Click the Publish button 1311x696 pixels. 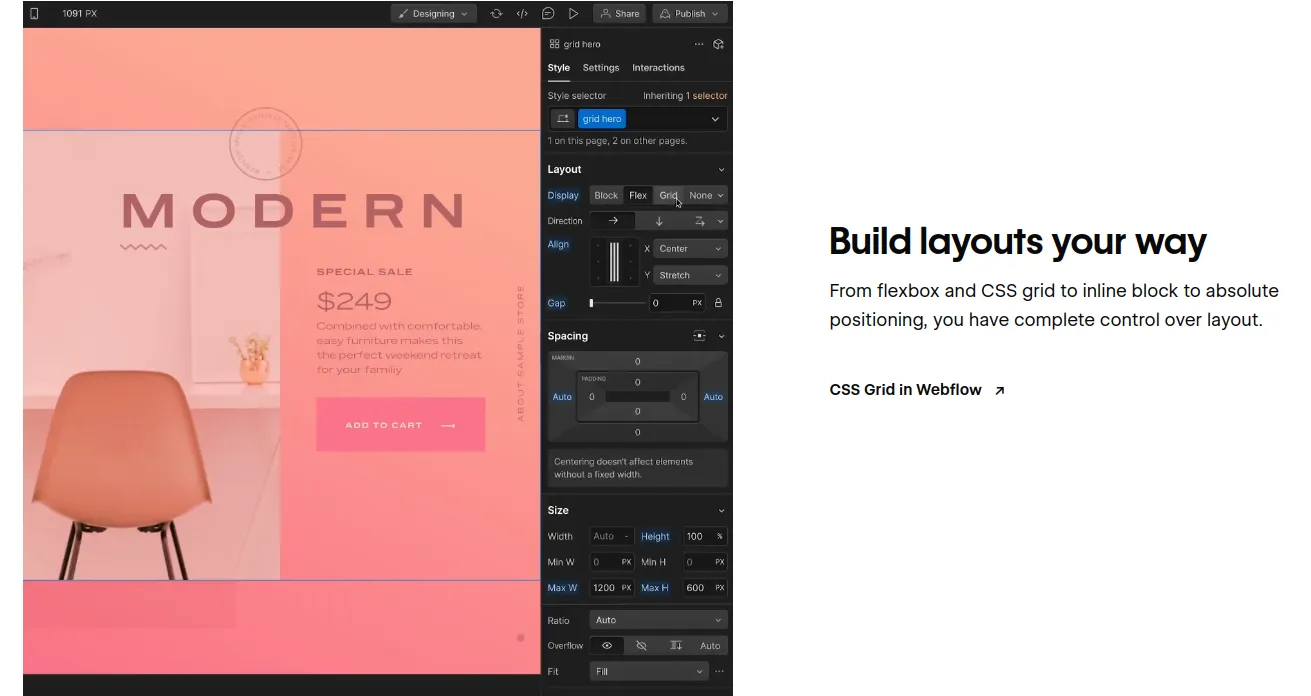[x=692, y=14]
